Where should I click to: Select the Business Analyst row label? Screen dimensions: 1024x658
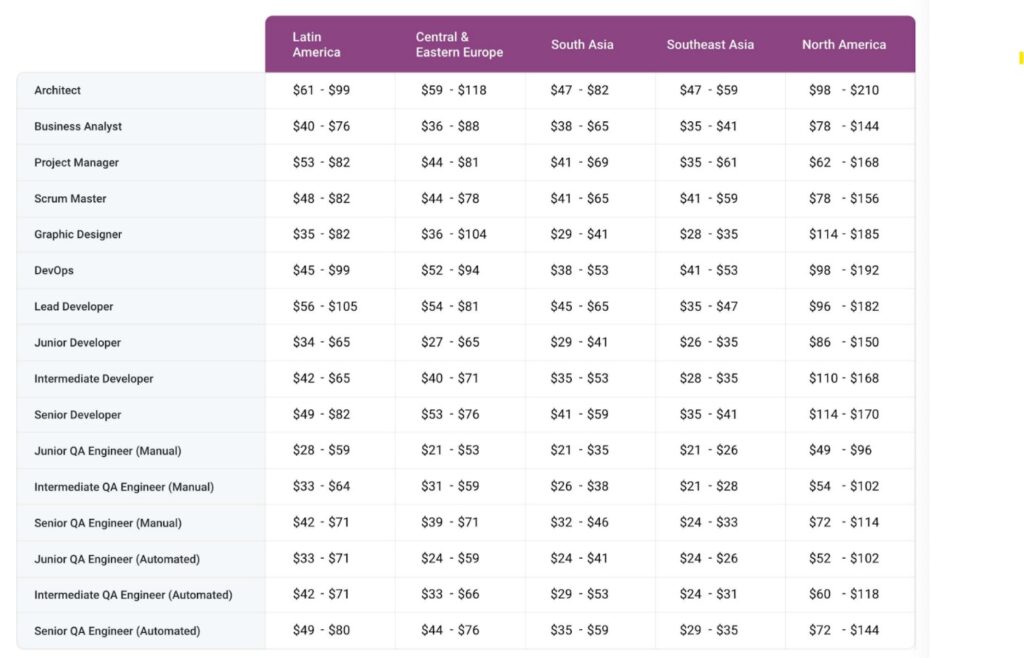click(78, 127)
